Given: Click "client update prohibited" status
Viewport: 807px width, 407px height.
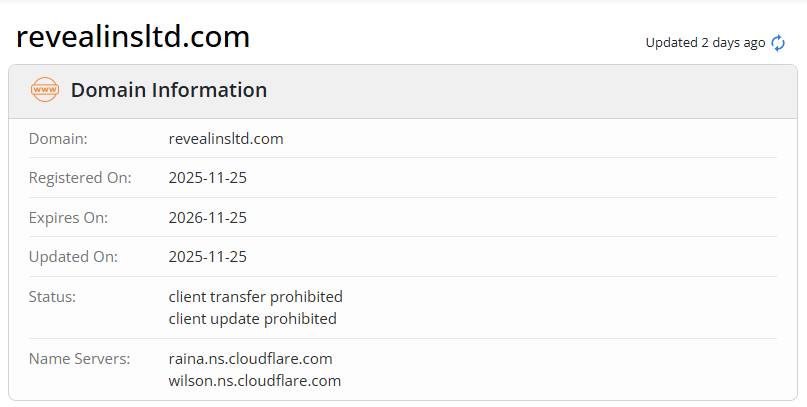Looking at the screenshot, I should pyautogui.click(x=253, y=319).
